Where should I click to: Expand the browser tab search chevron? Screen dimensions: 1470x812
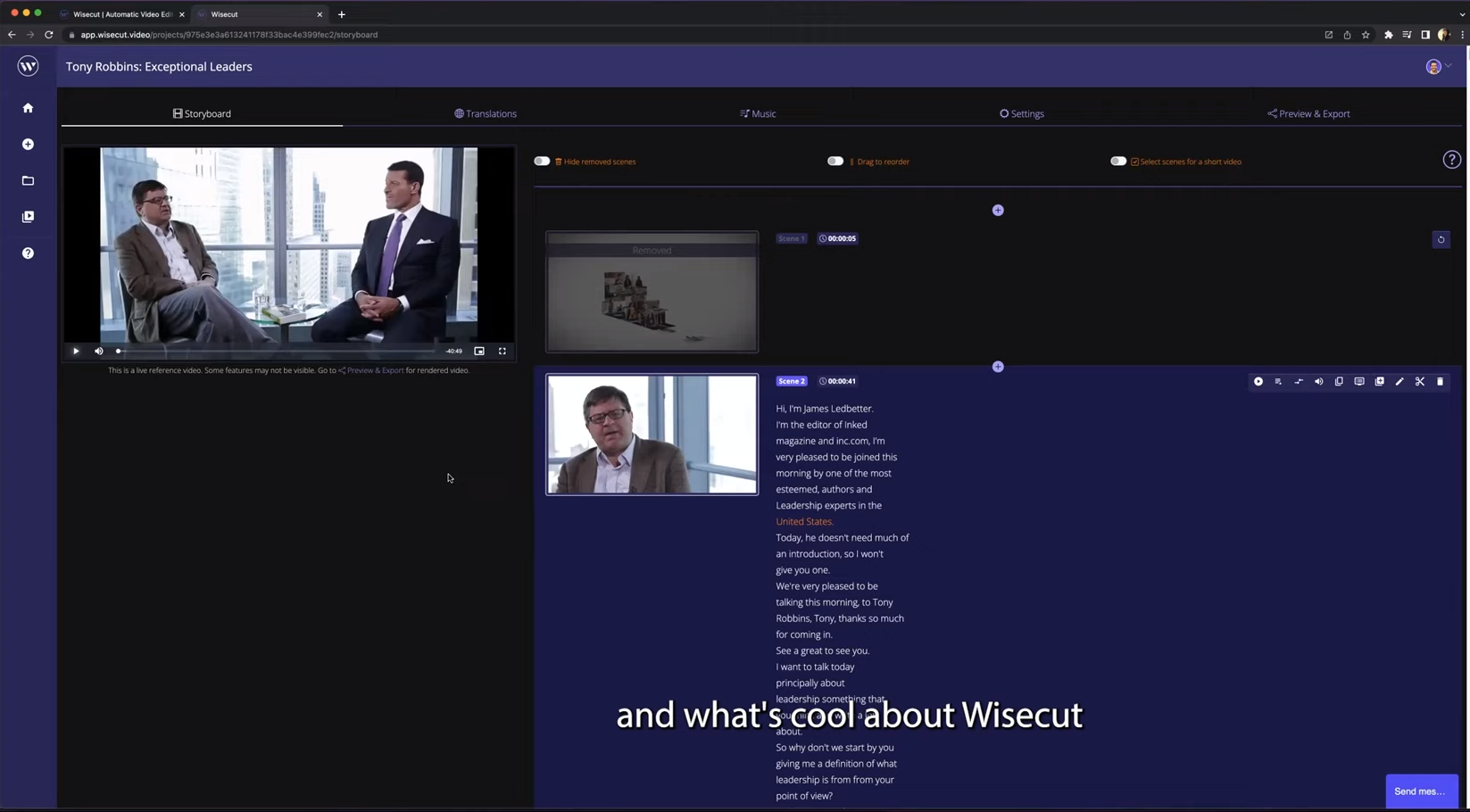1462,14
